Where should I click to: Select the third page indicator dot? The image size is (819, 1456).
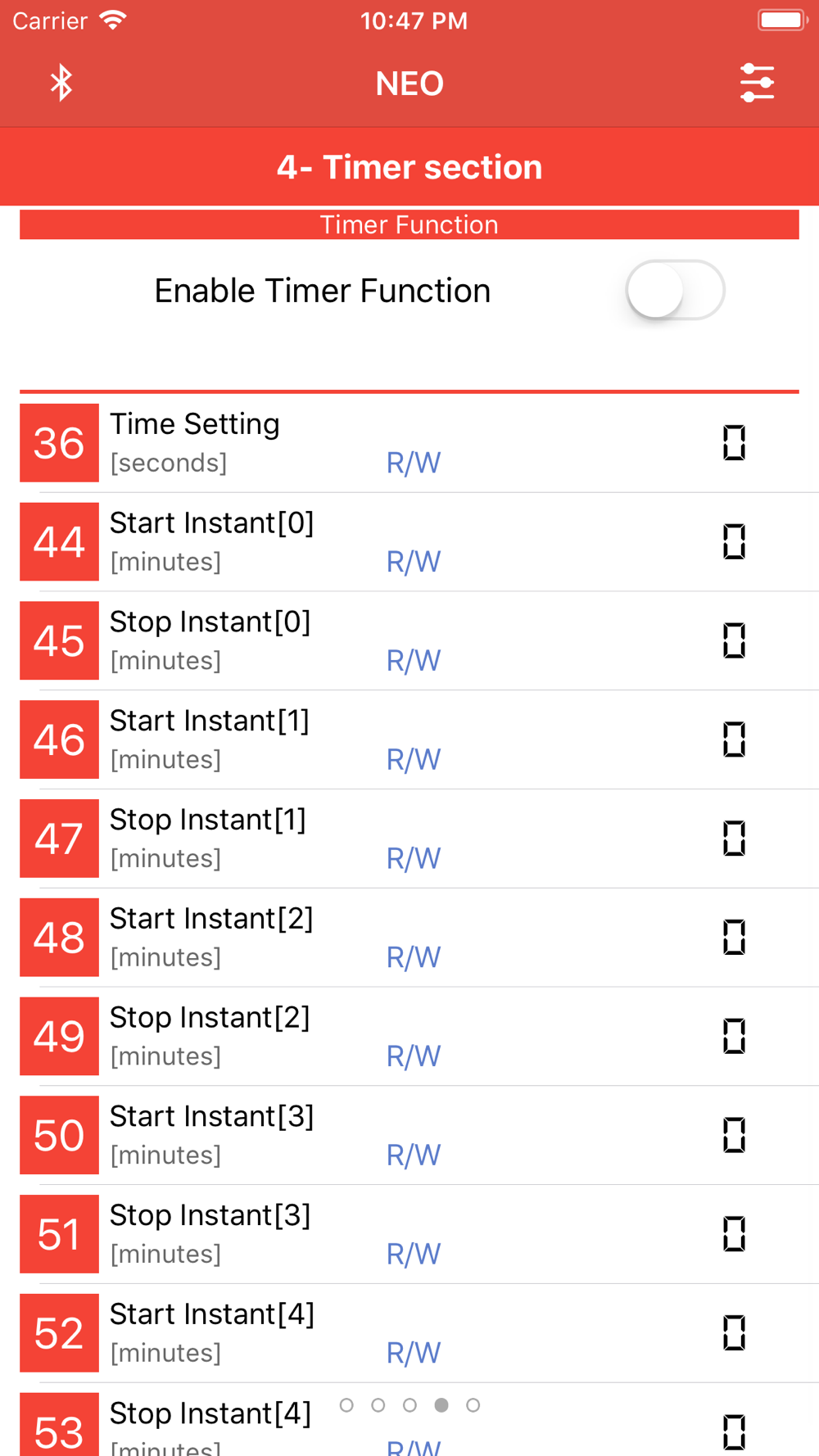[409, 1405]
